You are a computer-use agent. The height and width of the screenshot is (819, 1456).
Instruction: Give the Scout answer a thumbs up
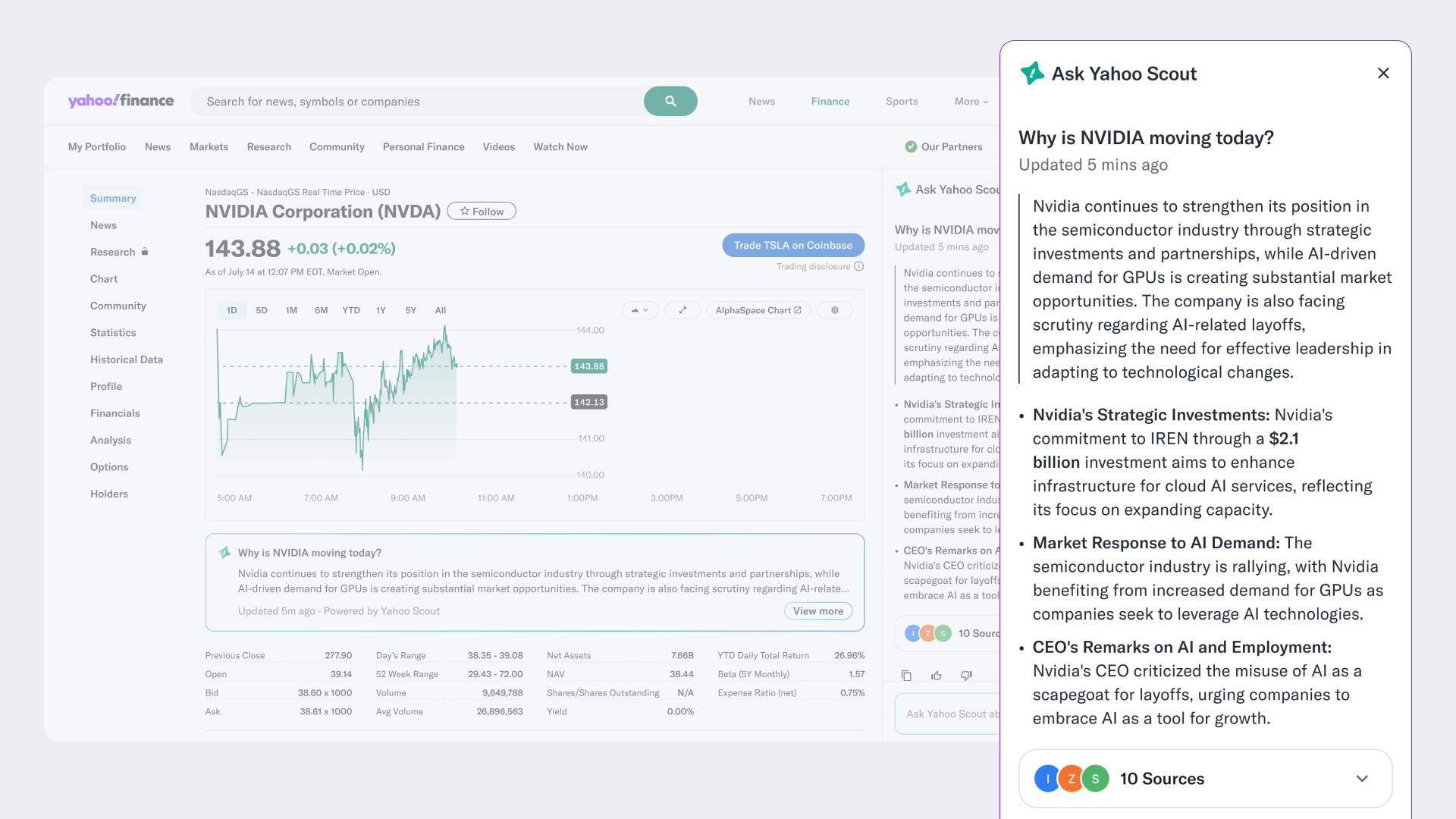[x=937, y=675]
